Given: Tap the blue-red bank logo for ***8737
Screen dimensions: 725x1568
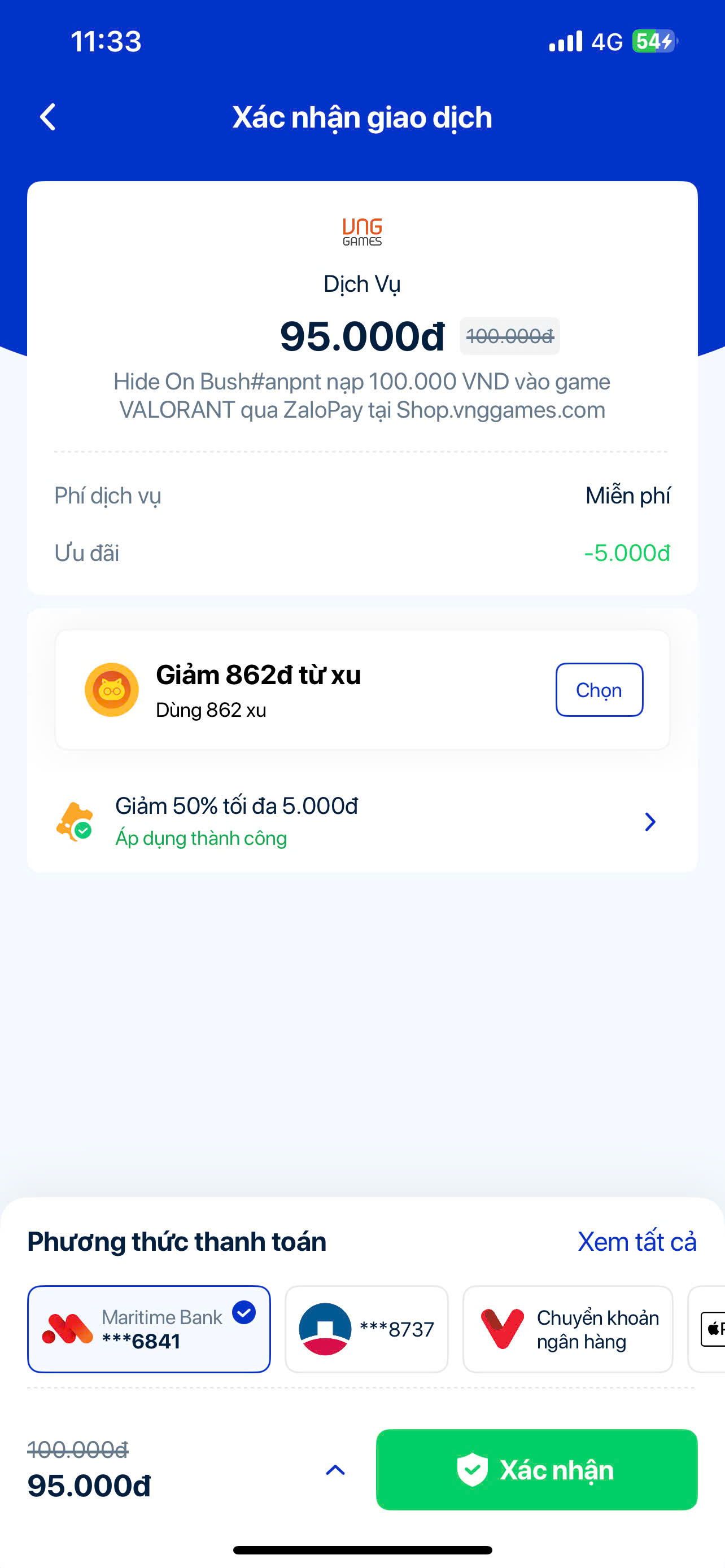Looking at the screenshot, I should tap(325, 1329).
